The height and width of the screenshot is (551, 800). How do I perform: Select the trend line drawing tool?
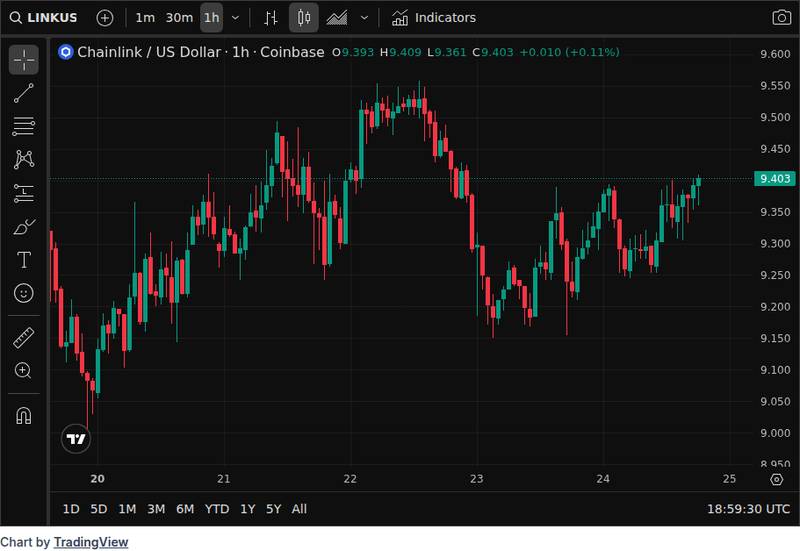24,93
